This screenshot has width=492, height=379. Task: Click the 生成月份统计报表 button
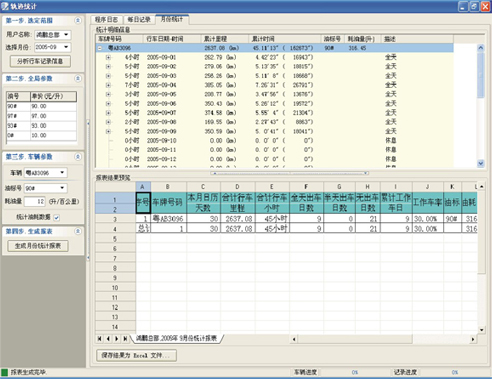[38, 246]
